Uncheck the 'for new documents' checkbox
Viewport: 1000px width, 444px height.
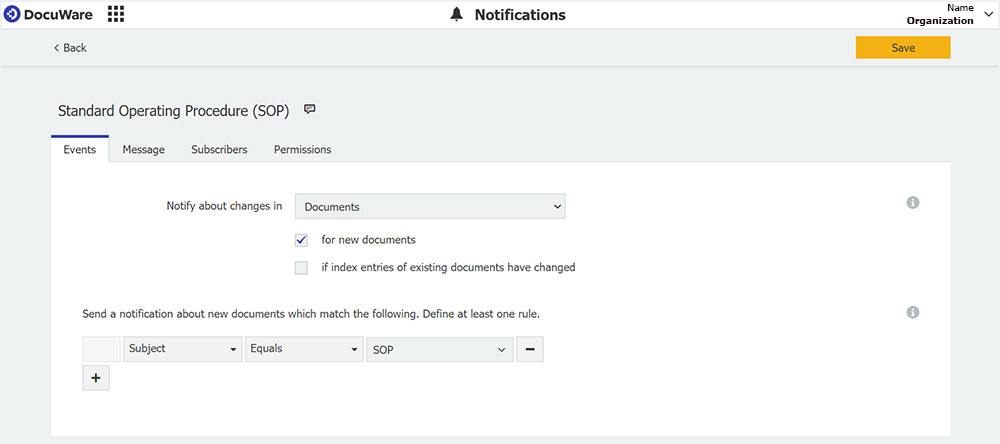[301, 240]
